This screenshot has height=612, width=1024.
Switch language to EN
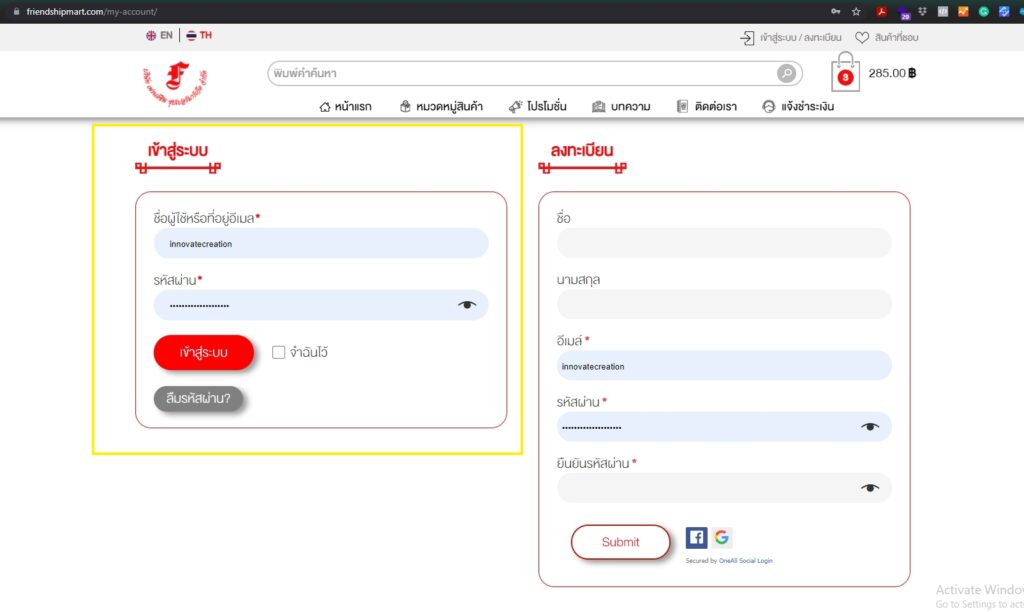[159, 36]
